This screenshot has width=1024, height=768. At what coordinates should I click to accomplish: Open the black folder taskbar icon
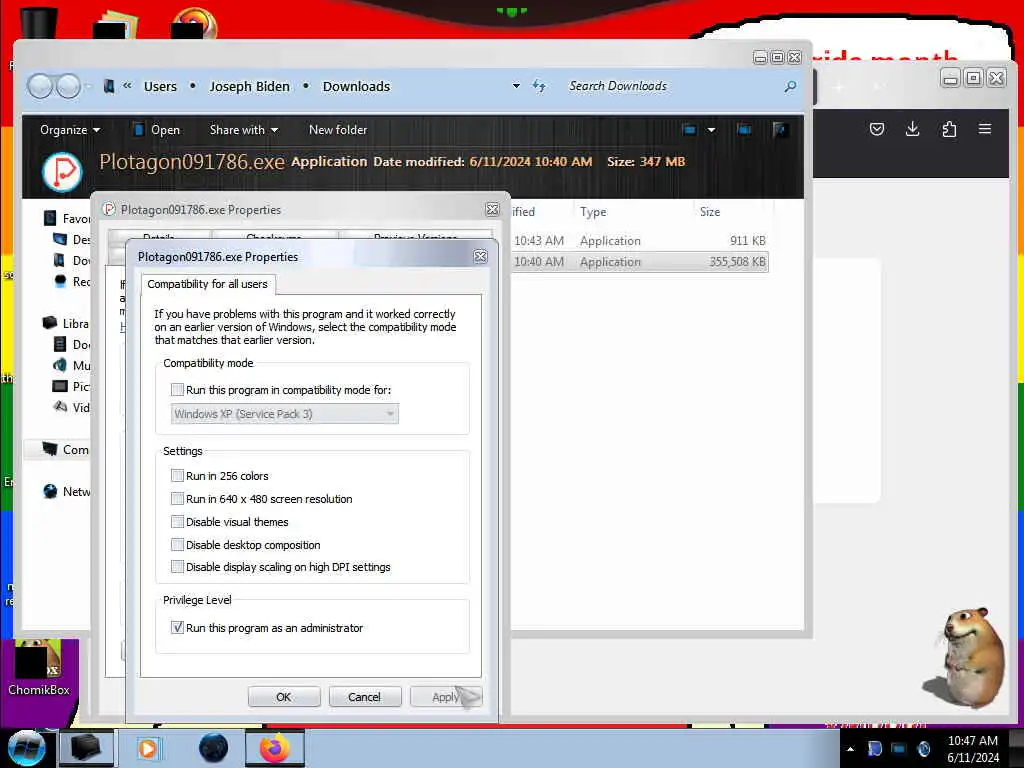(x=86, y=748)
